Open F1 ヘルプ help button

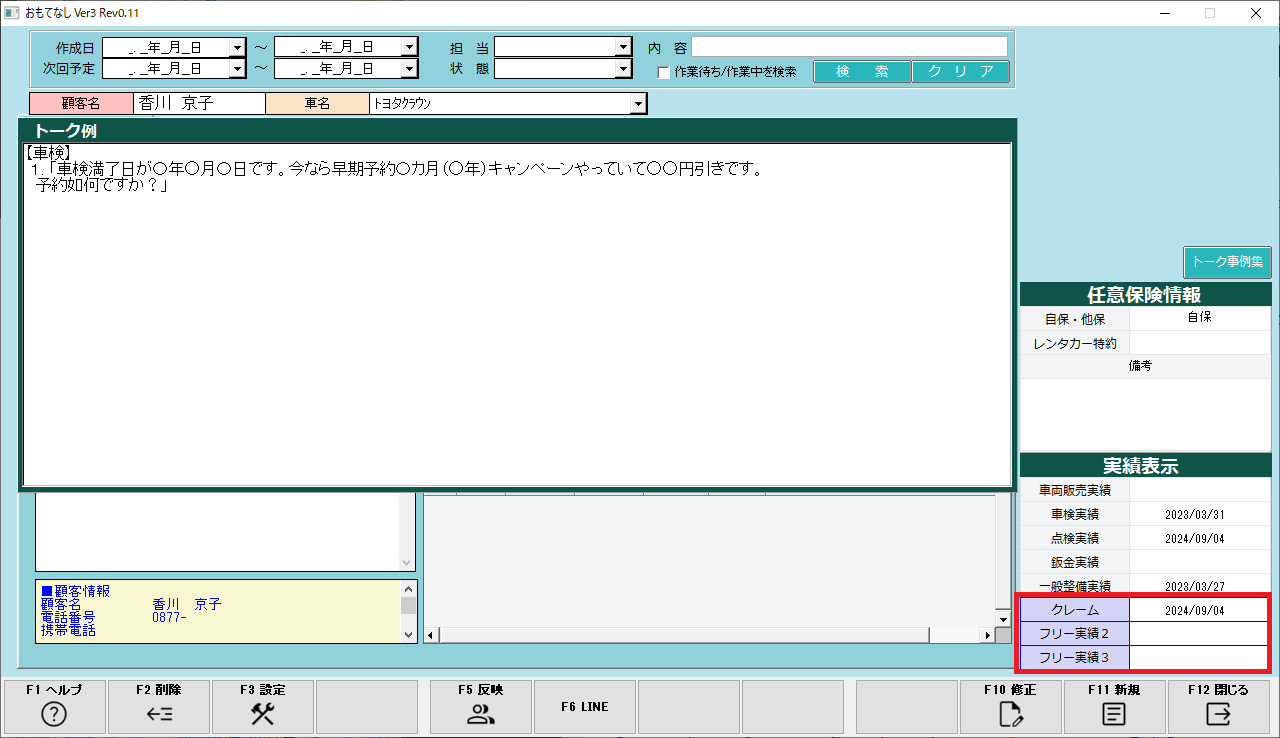[x=54, y=707]
